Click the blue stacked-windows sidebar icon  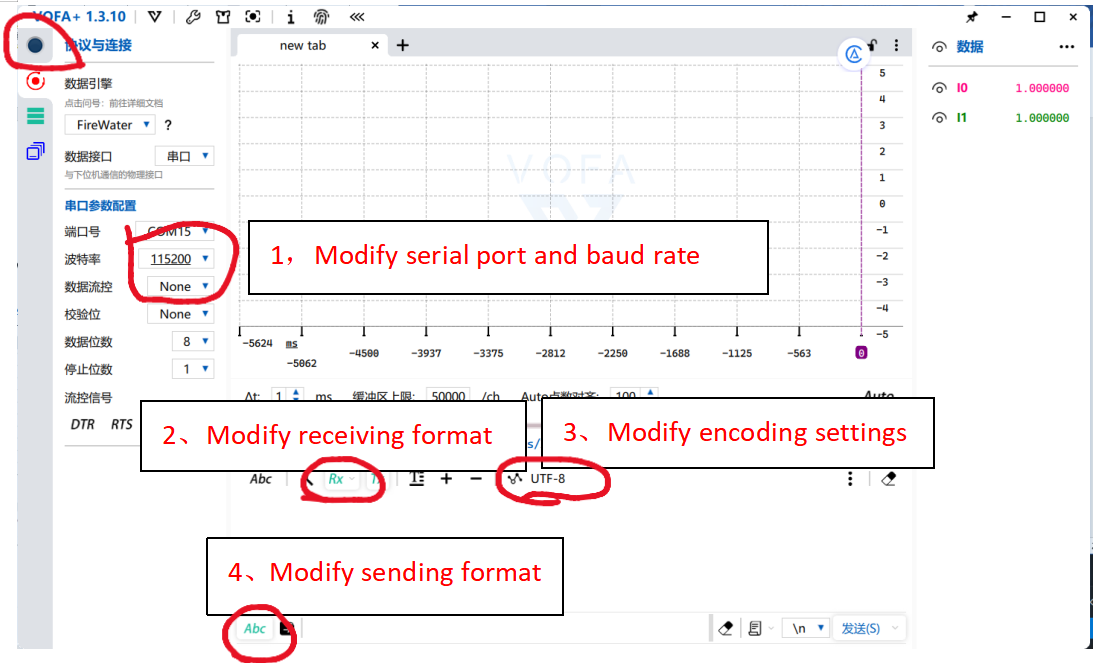click(x=36, y=151)
